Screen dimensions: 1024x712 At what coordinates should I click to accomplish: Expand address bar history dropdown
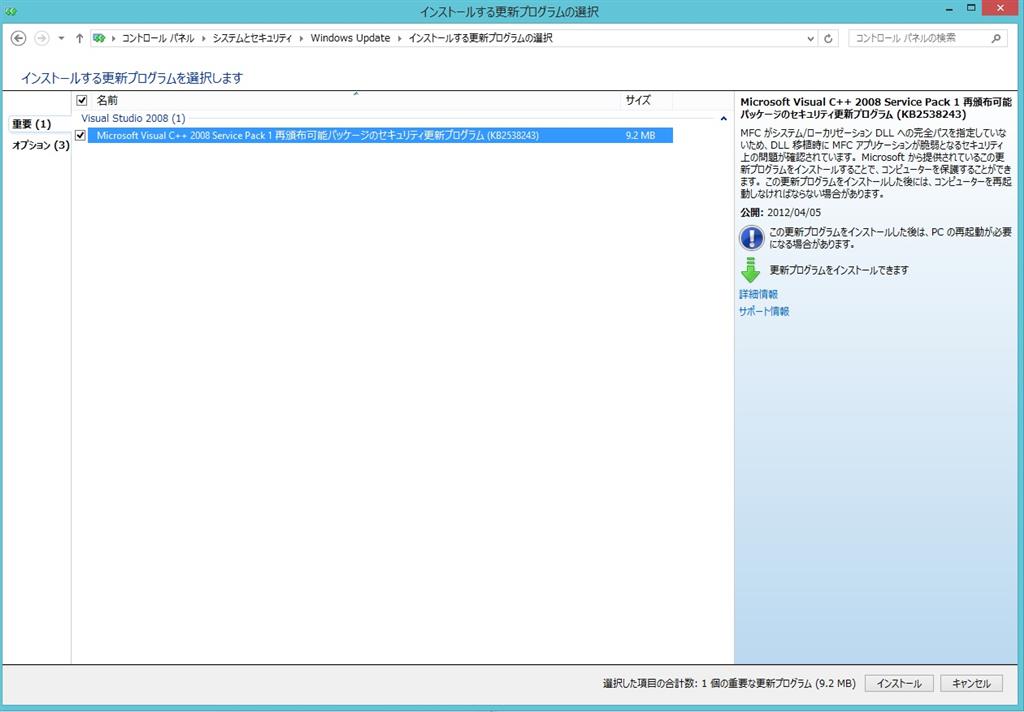[810, 39]
